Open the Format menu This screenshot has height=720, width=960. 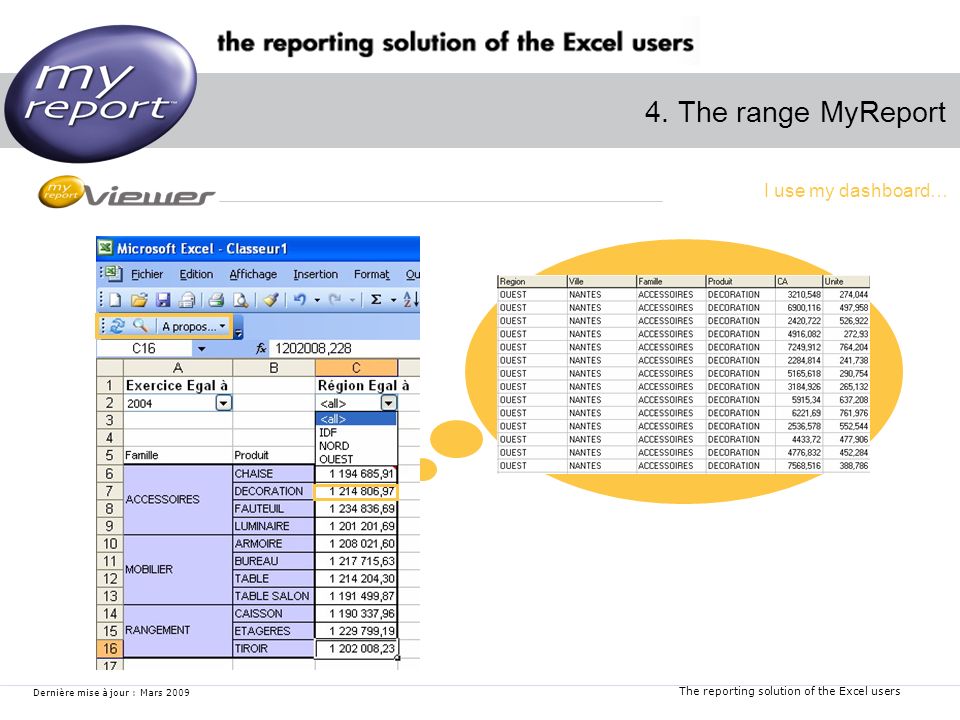(x=372, y=274)
